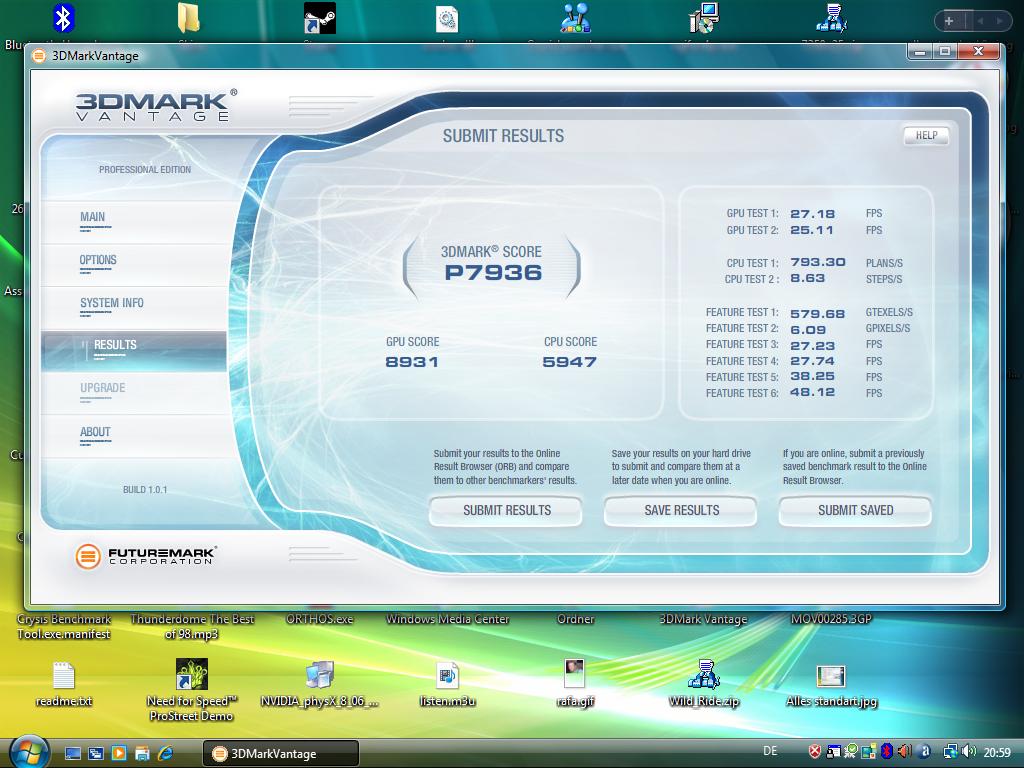1024x768 pixels.
Task: Click the 3DMarkVantage title bar logo icon
Action: 39,56
